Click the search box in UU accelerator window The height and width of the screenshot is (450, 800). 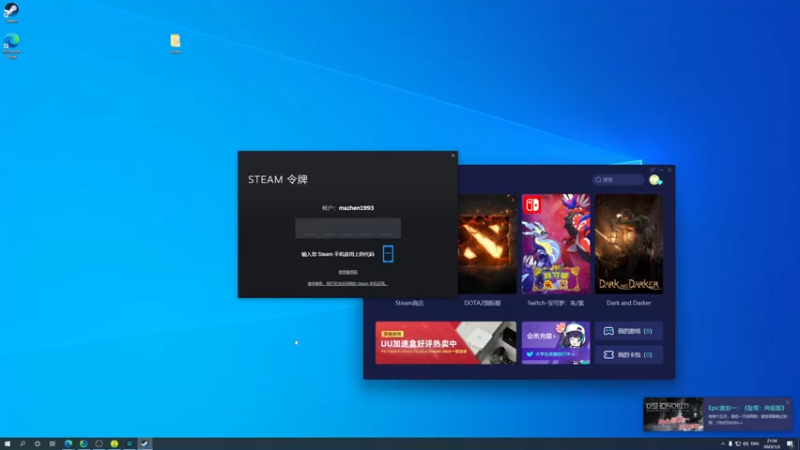(618, 180)
